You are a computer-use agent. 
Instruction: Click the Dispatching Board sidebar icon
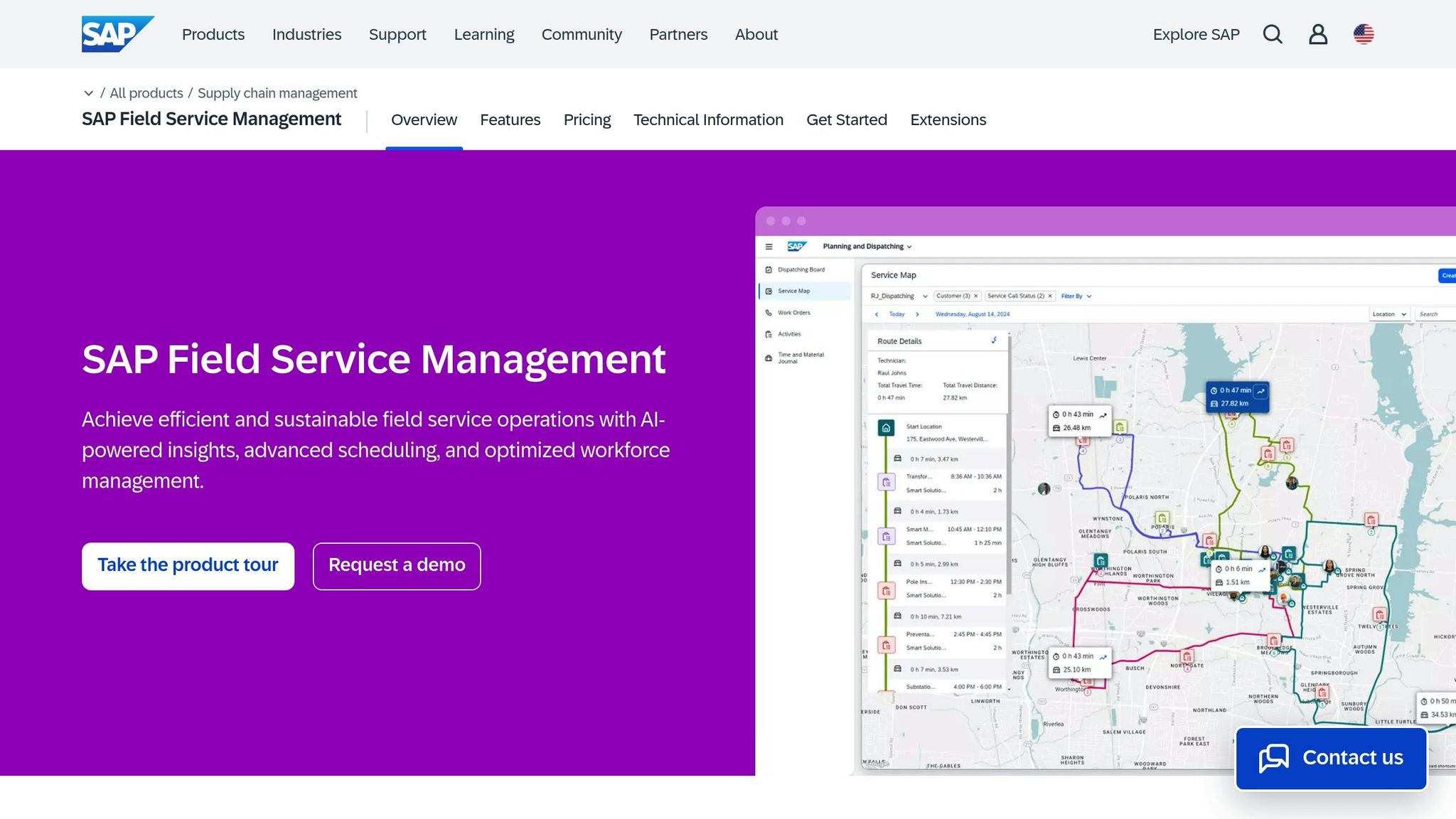(769, 269)
